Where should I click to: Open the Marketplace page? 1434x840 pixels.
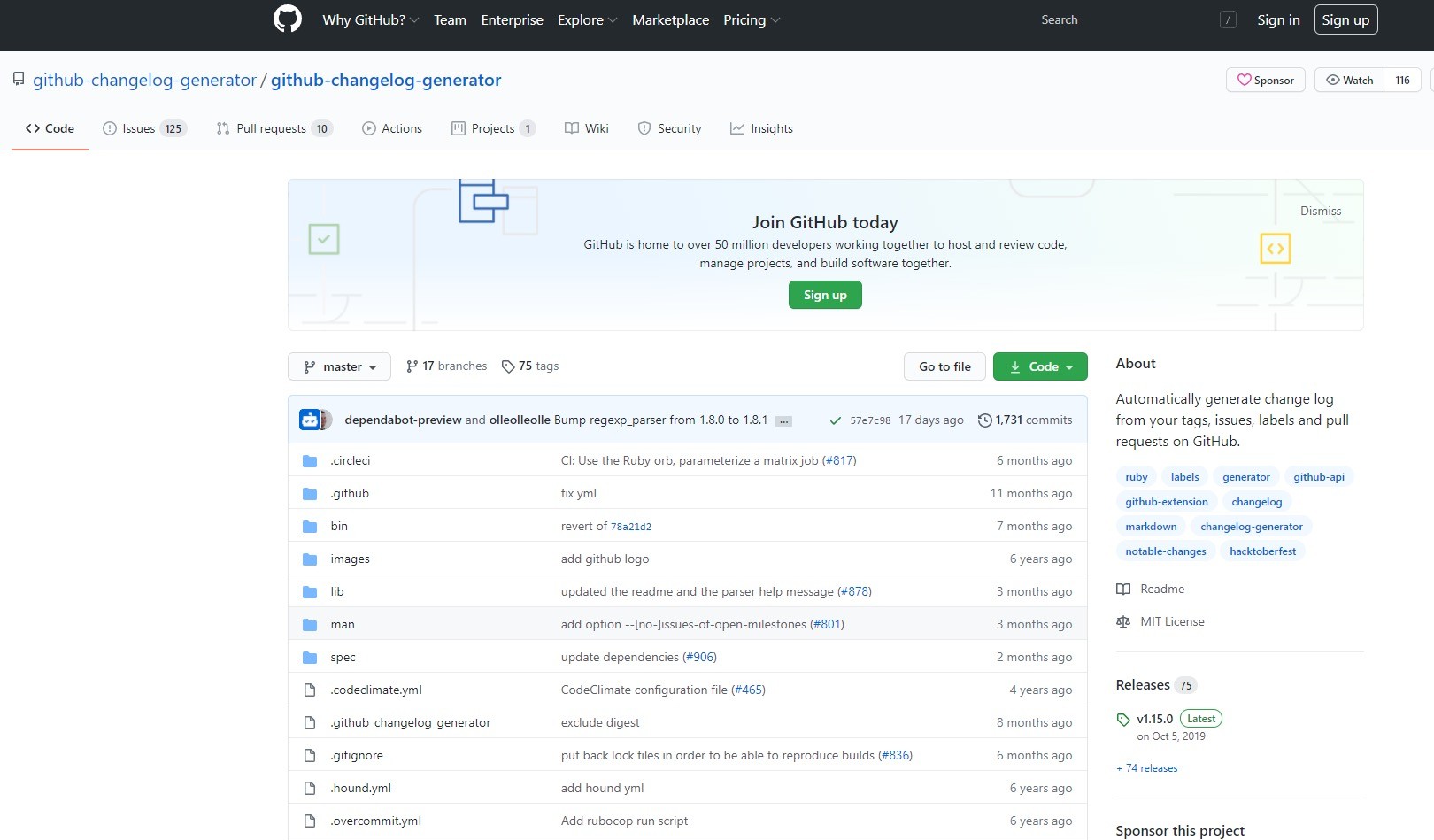pos(670,19)
